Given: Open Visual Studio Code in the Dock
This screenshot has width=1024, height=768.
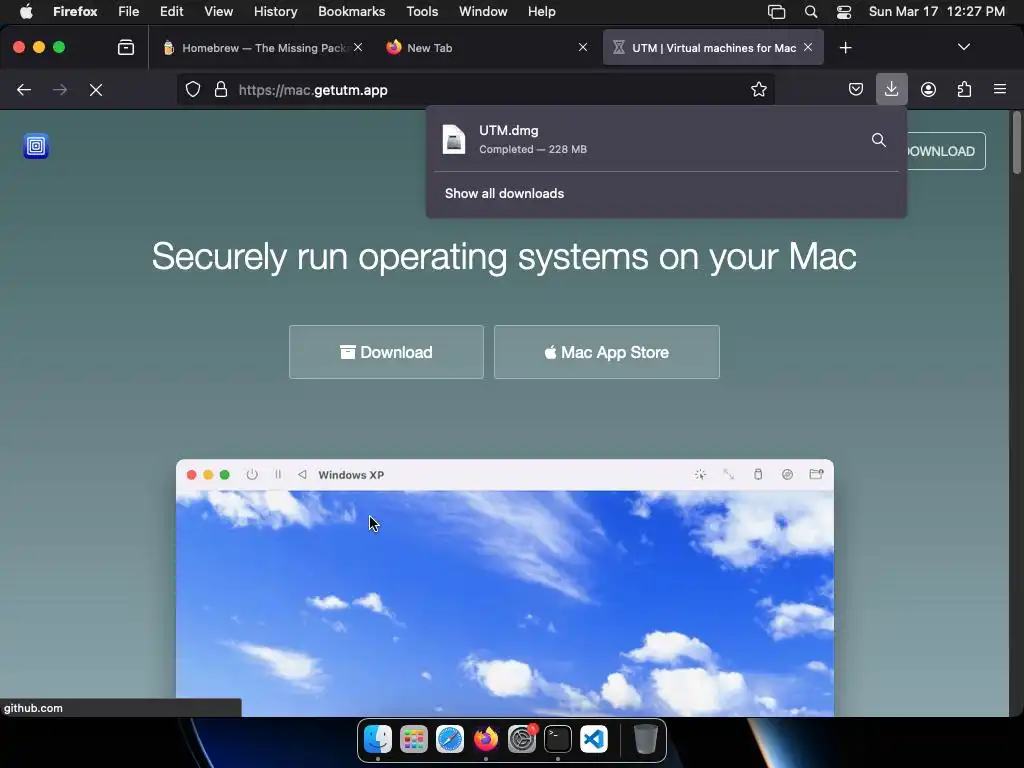Looking at the screenshot, I should click(x=594, y=739).
